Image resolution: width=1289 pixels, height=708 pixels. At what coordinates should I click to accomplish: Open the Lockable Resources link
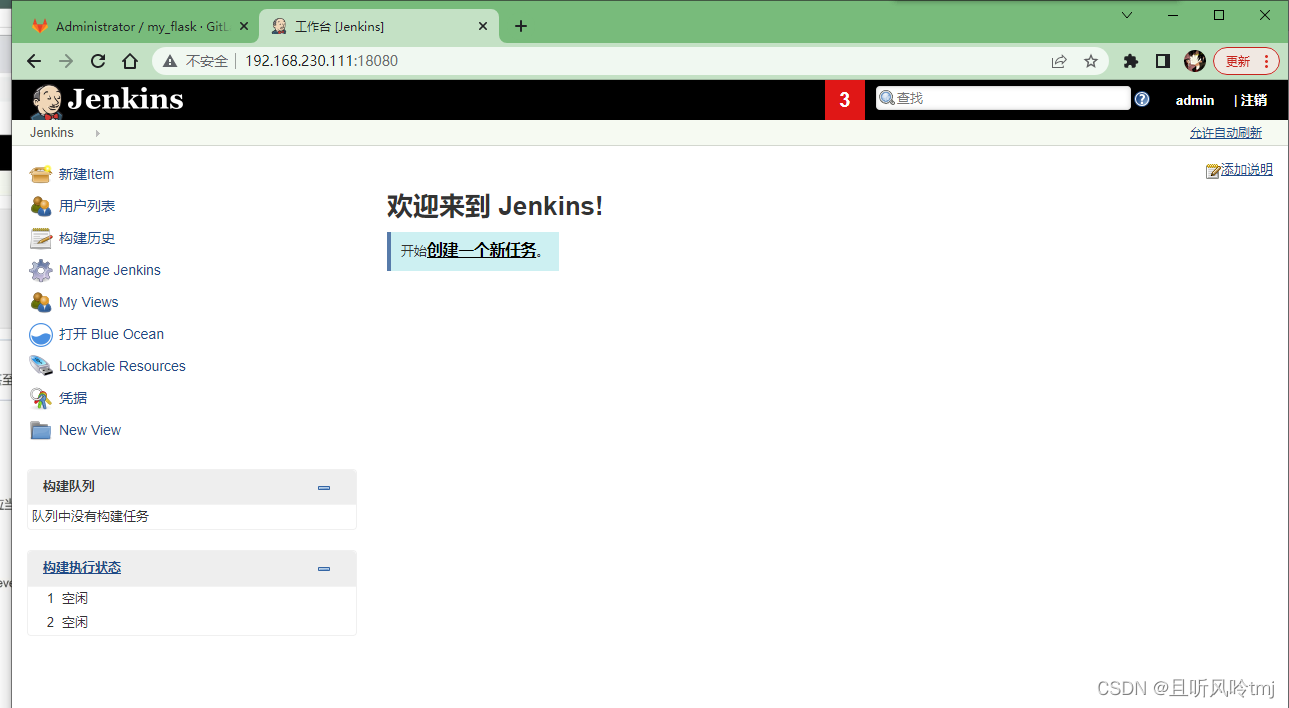122,366
